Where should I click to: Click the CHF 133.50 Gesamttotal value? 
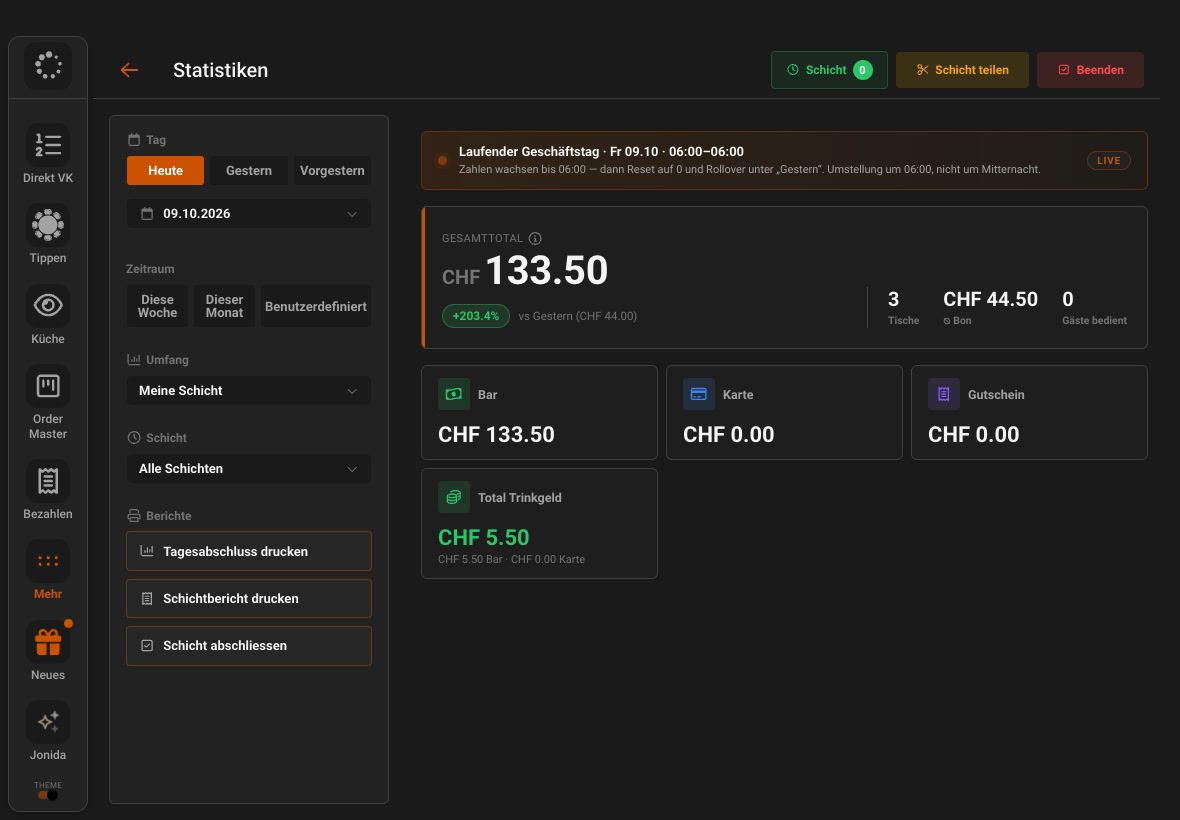point(525,270)
